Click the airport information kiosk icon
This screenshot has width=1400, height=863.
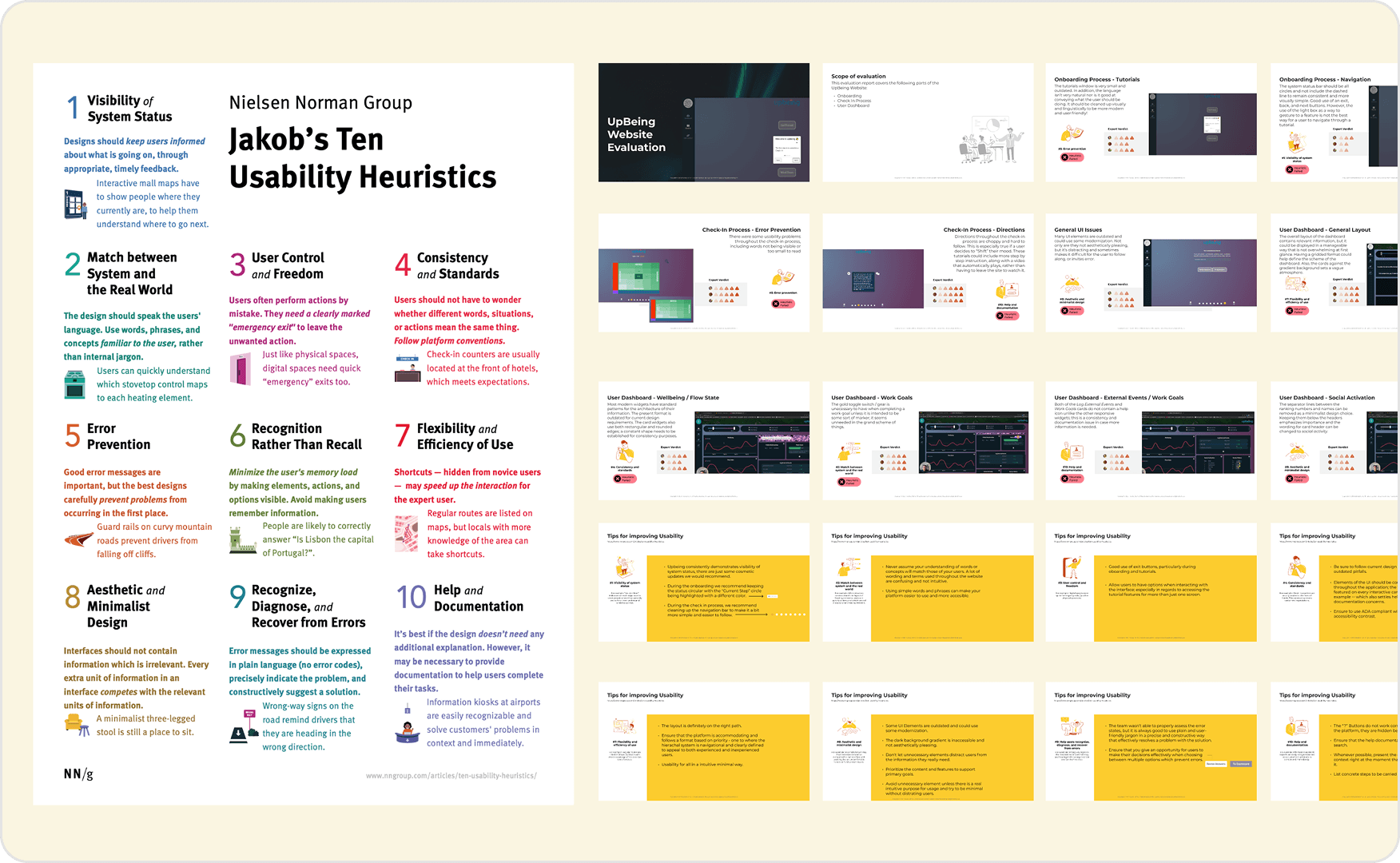click(x=408, y=724)
